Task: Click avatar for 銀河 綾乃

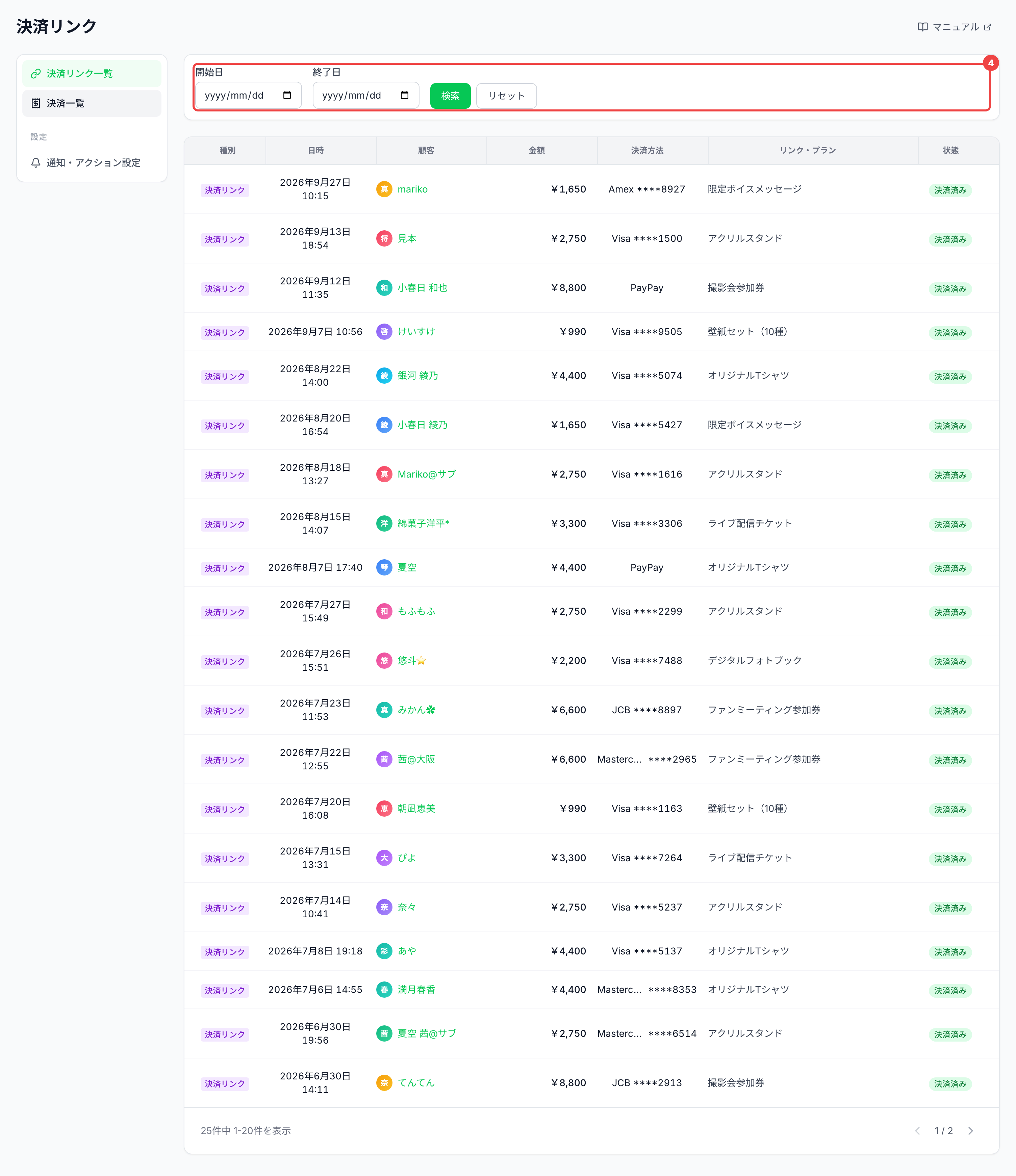Action: [384, 376]
